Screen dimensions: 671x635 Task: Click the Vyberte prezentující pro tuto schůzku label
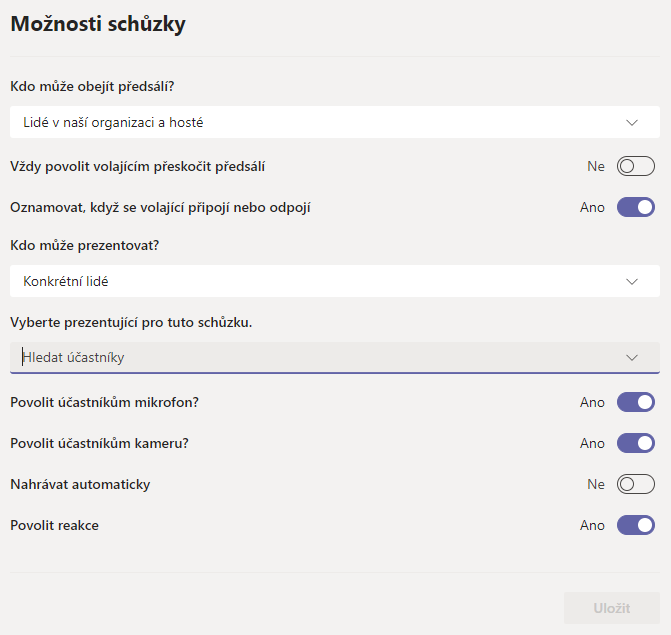coord(131,322)
